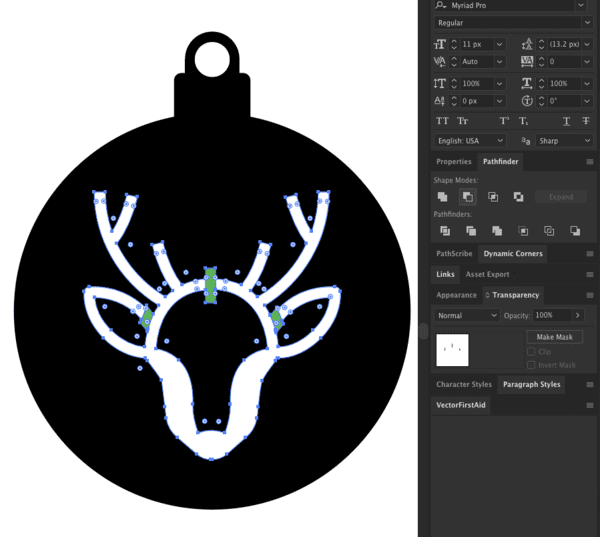Image resolution: width=600 pixels, height=537 pixels.
Task: Click the tracking value field showing 0
Action: 564,62
